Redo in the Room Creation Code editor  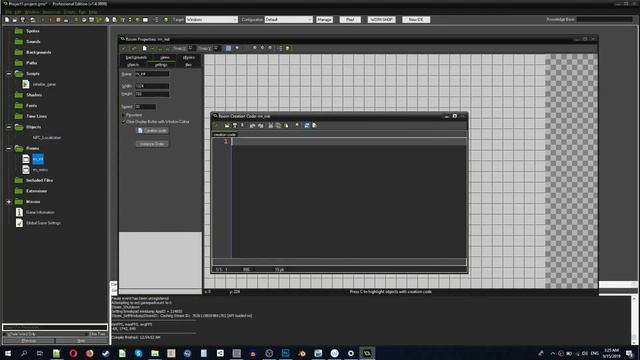pos(260,125)
